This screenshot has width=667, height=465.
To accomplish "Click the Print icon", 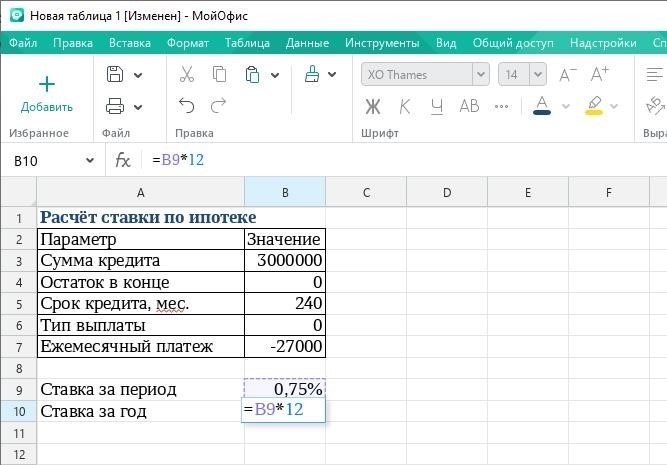I will 114,106.
